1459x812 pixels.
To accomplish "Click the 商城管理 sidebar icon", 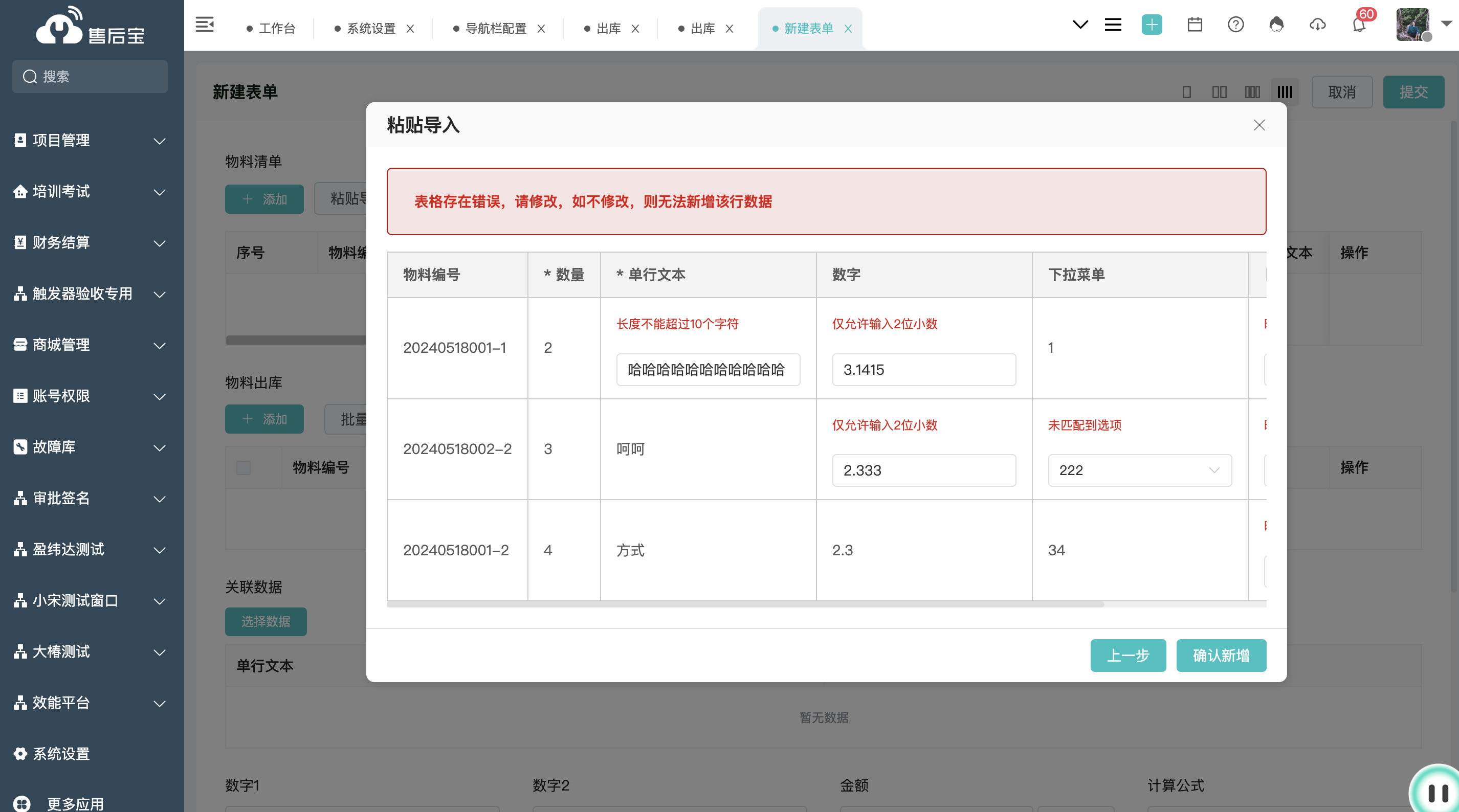I will pos(20,345).
